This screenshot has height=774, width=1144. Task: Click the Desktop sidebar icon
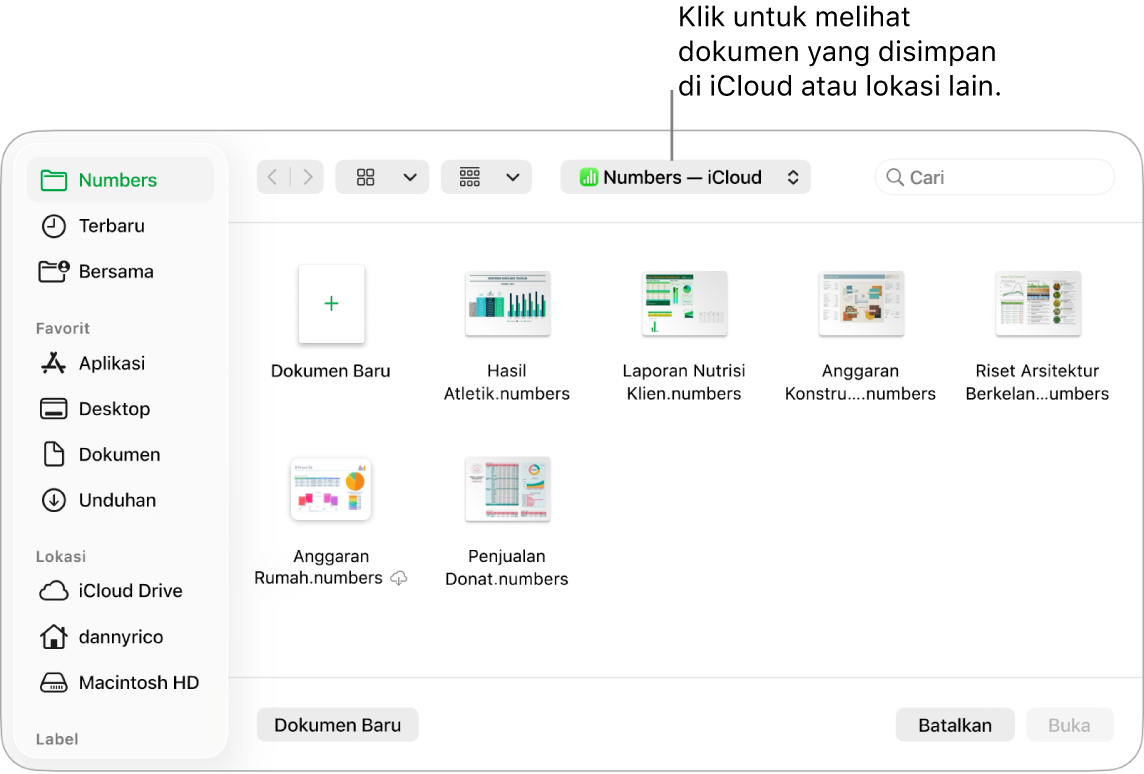[53, 409]
